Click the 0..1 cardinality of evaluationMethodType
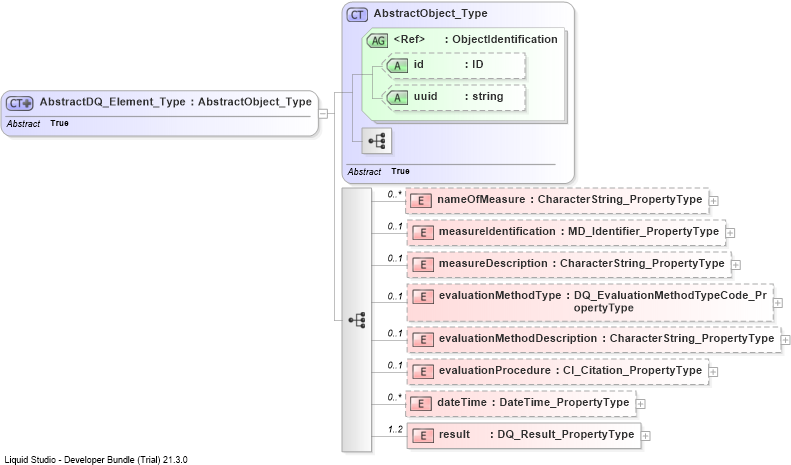 (396, 296)
